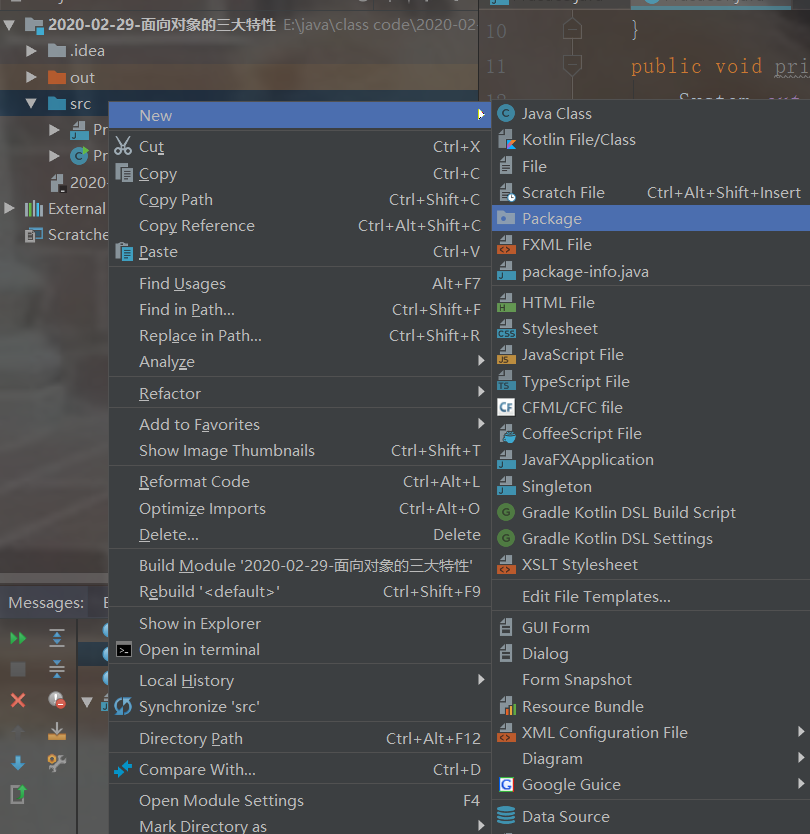Image resolution: width=810 pixels, height=834 pixels.
Task: Expand the out folder arrow
Action: 31,77
